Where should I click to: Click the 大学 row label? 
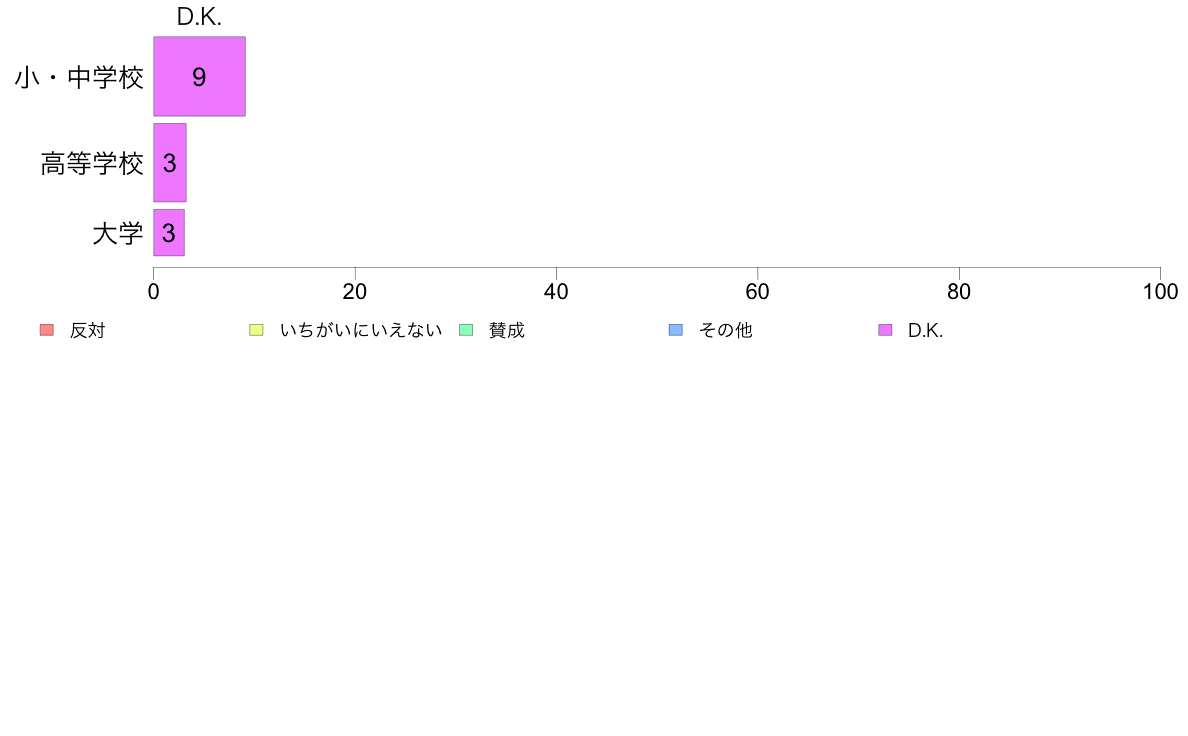pos(118,233)
